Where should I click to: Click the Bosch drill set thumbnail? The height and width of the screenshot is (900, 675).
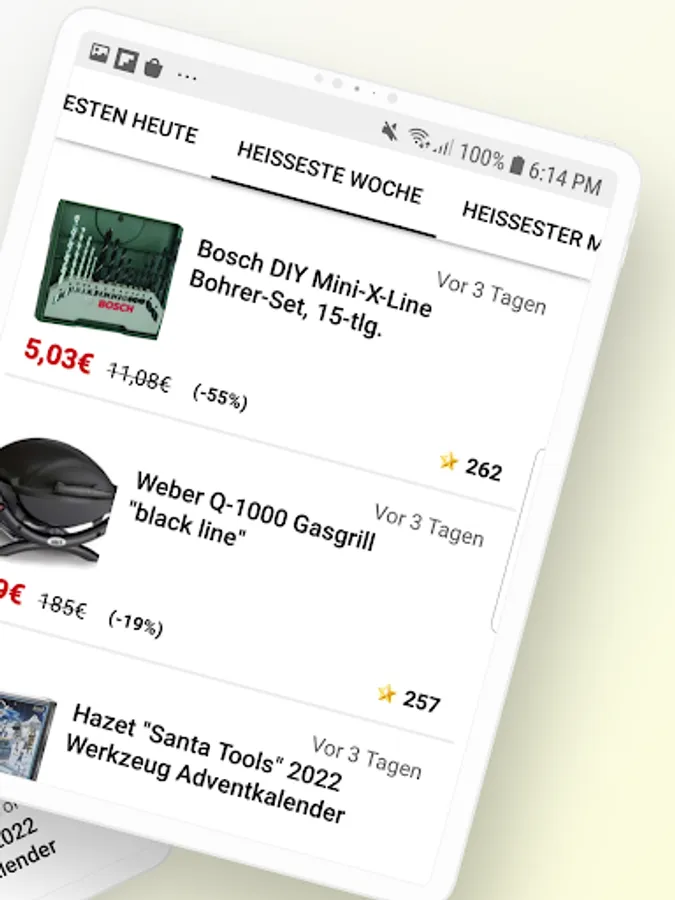[x=108, y=269]
